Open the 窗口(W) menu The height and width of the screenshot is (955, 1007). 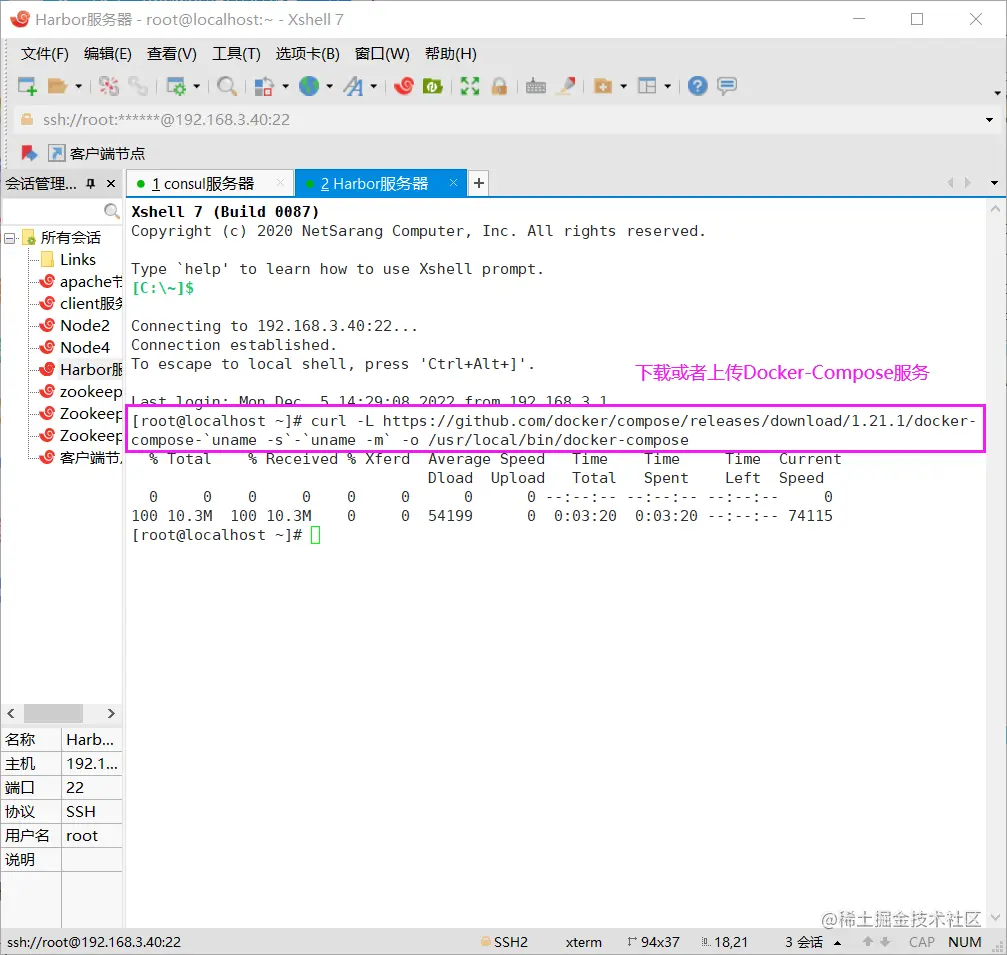(382, 54)
